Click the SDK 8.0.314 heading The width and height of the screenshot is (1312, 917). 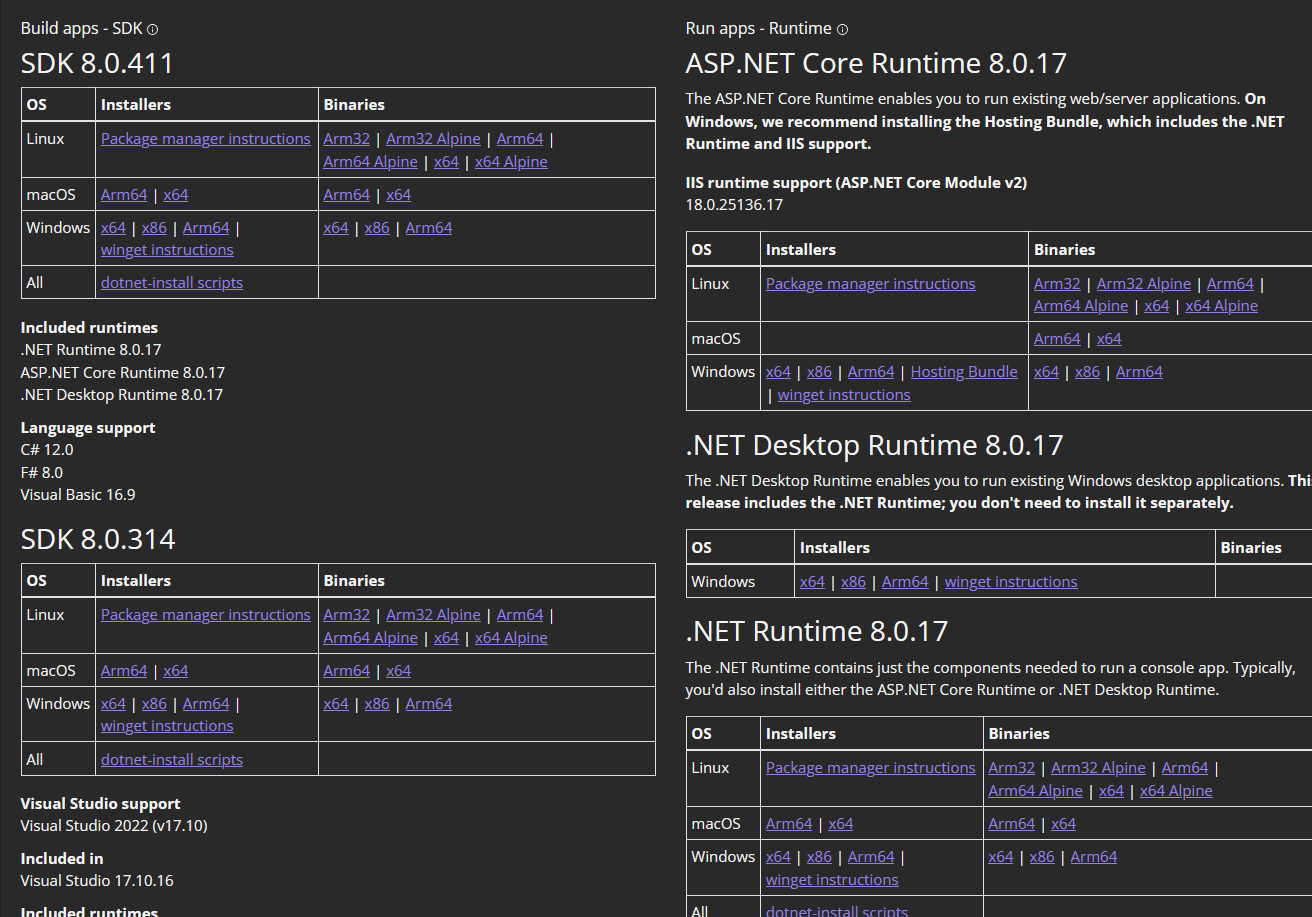click(98, 540)
